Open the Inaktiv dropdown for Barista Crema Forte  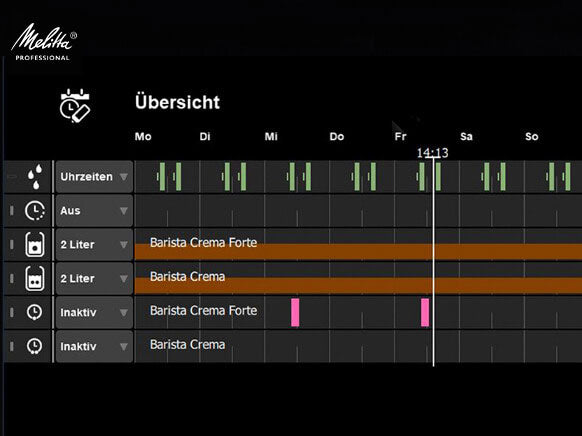coord(94,312)
